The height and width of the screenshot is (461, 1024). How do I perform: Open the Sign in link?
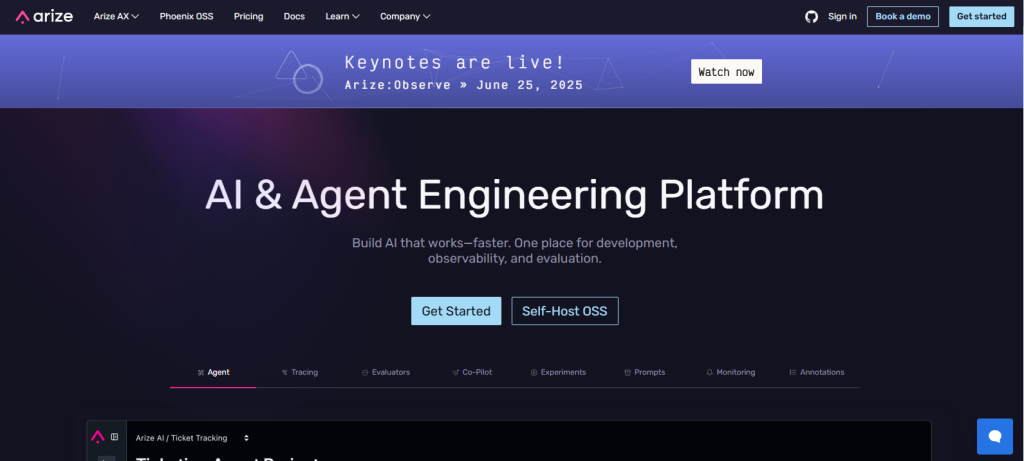(x=842, y=16)
